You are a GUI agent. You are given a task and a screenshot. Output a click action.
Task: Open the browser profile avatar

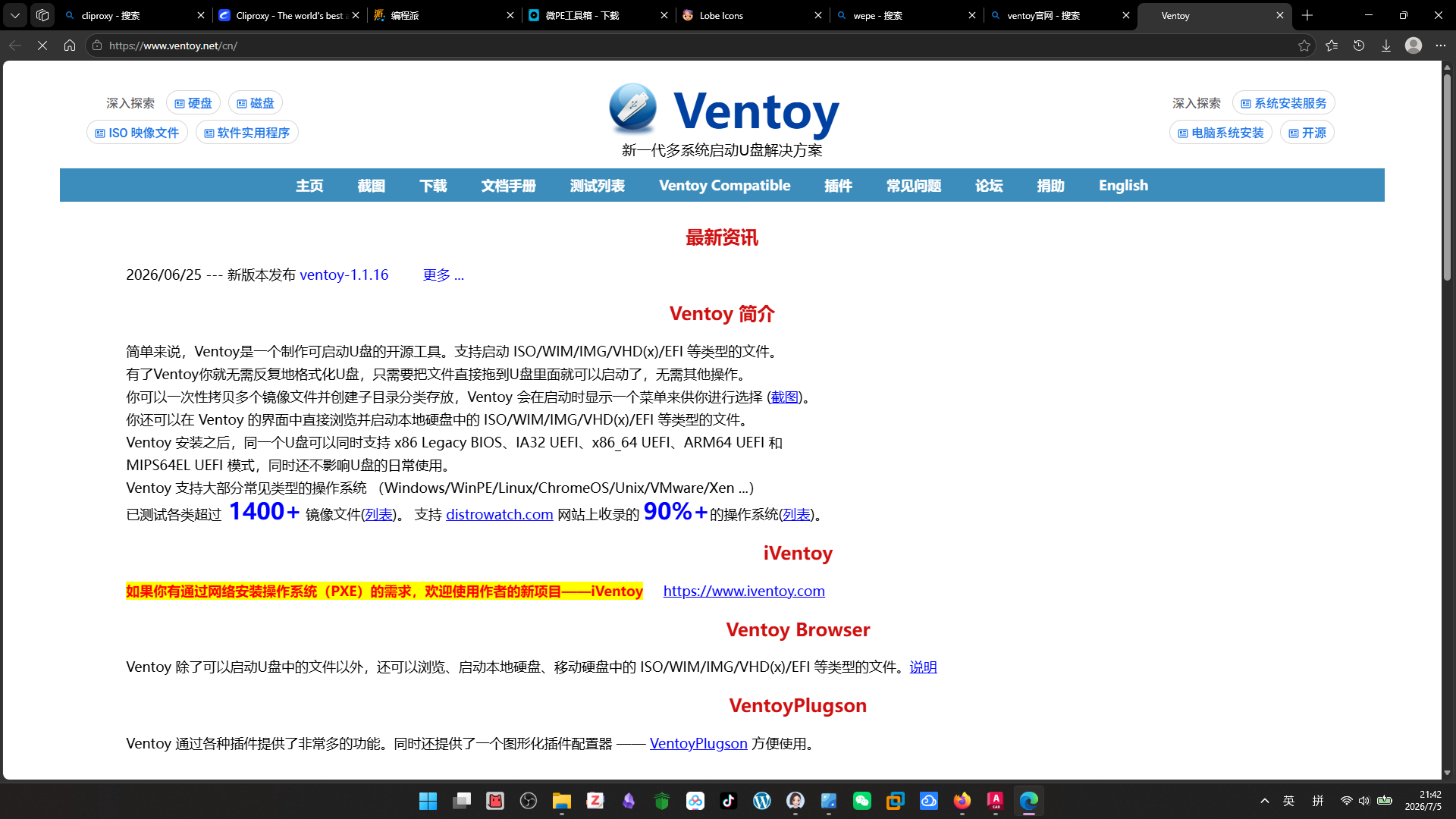1414,45
